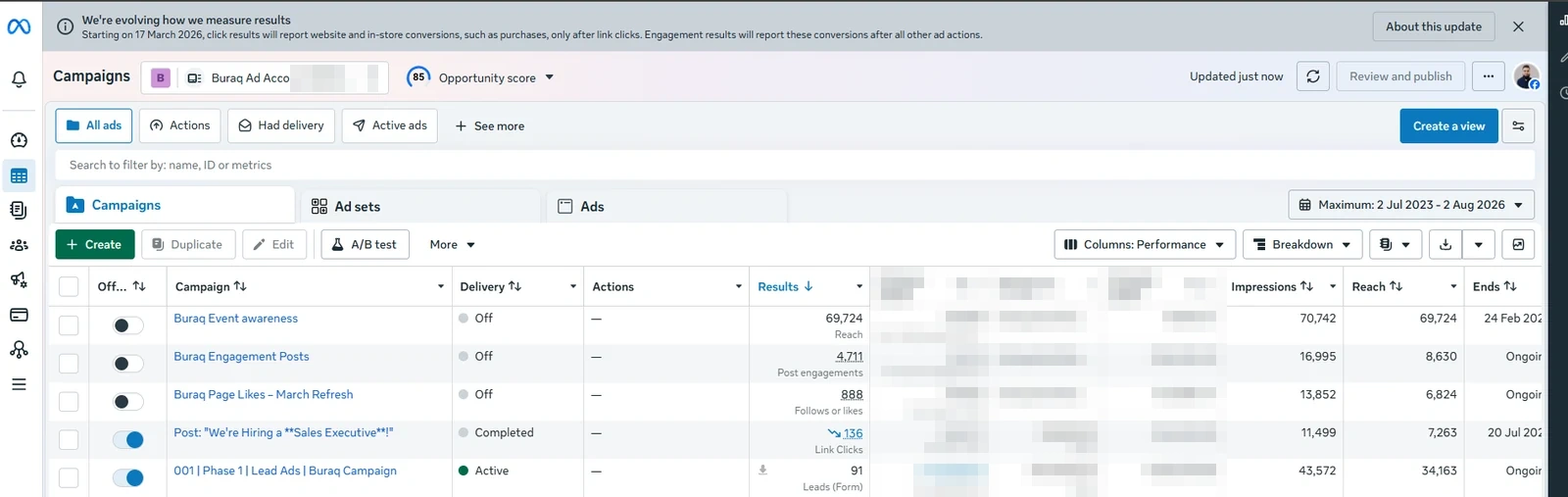Open advertising settings megaphone icon

tap(19, 280)
